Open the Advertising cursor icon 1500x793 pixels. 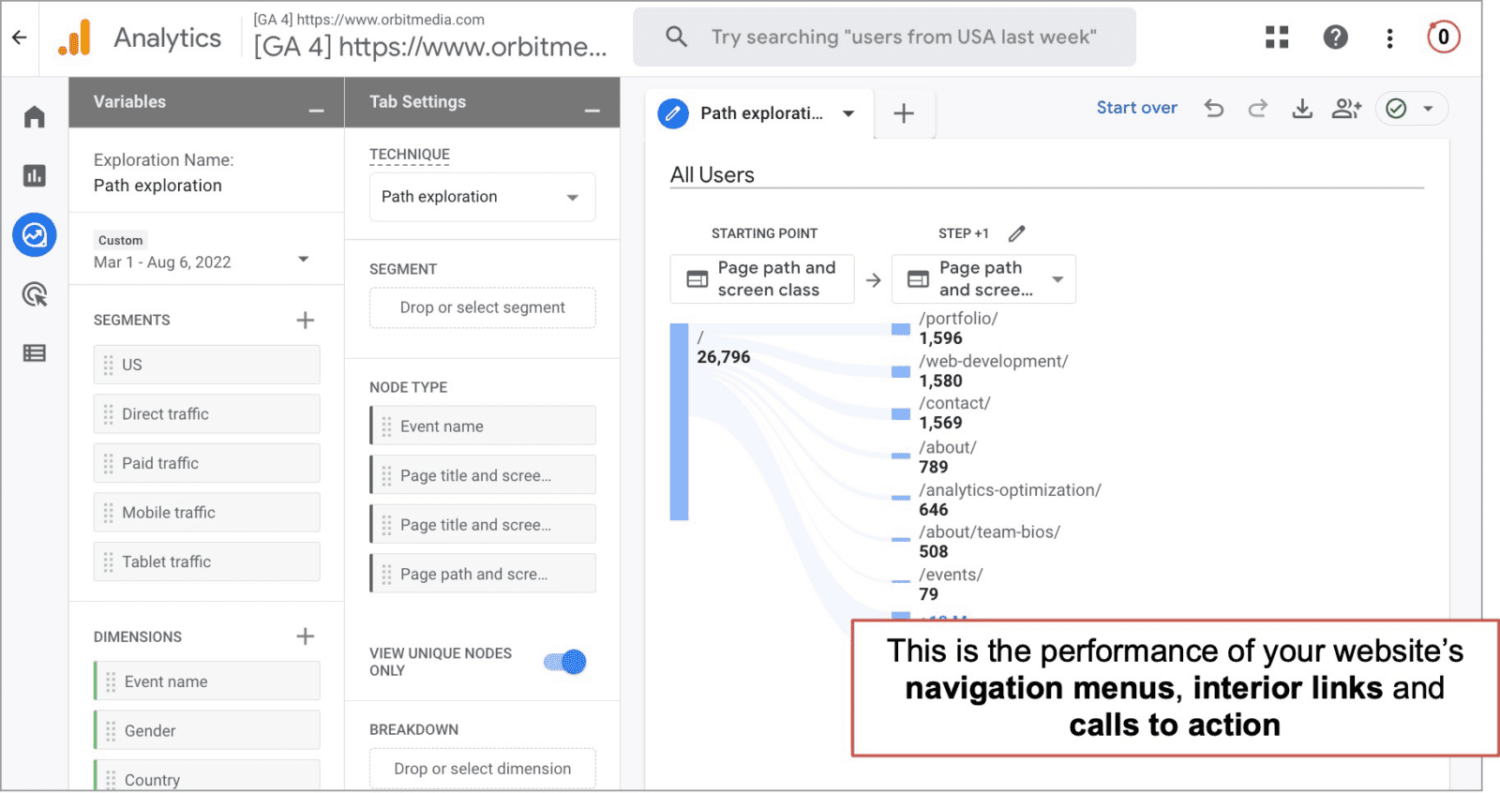point(34,294)
